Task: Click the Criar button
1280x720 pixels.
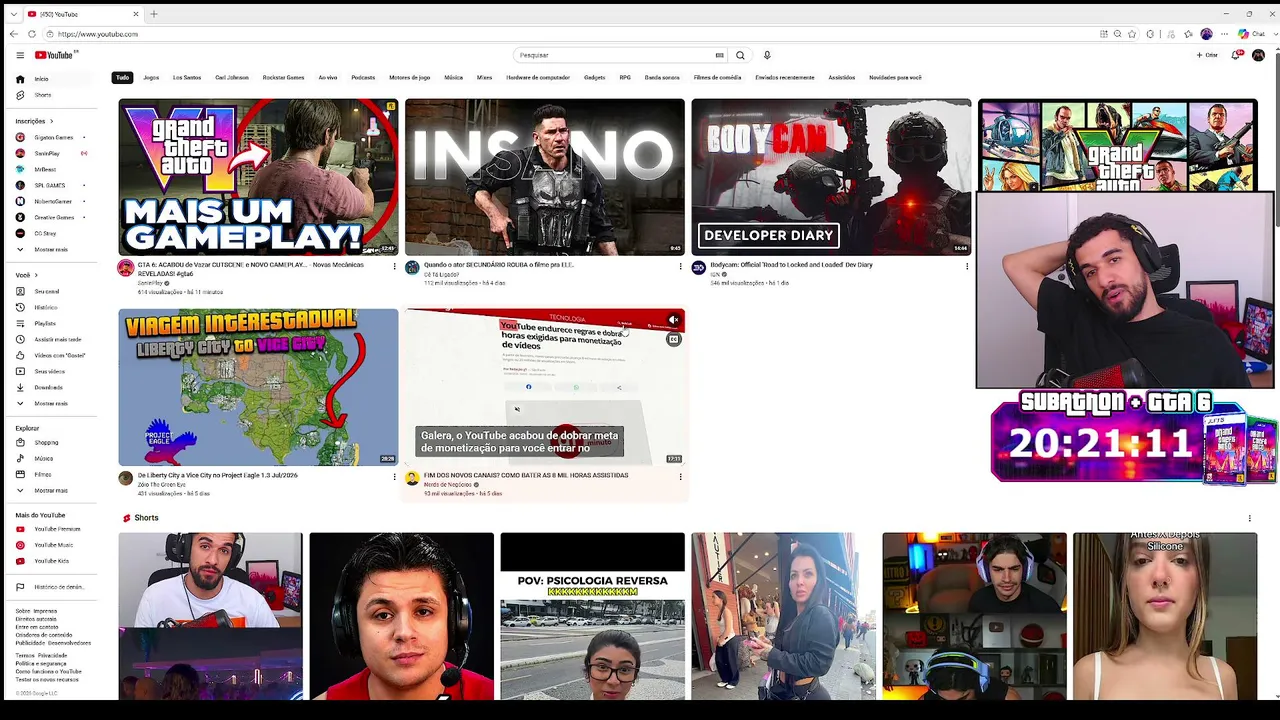Action: [1207, 55]
